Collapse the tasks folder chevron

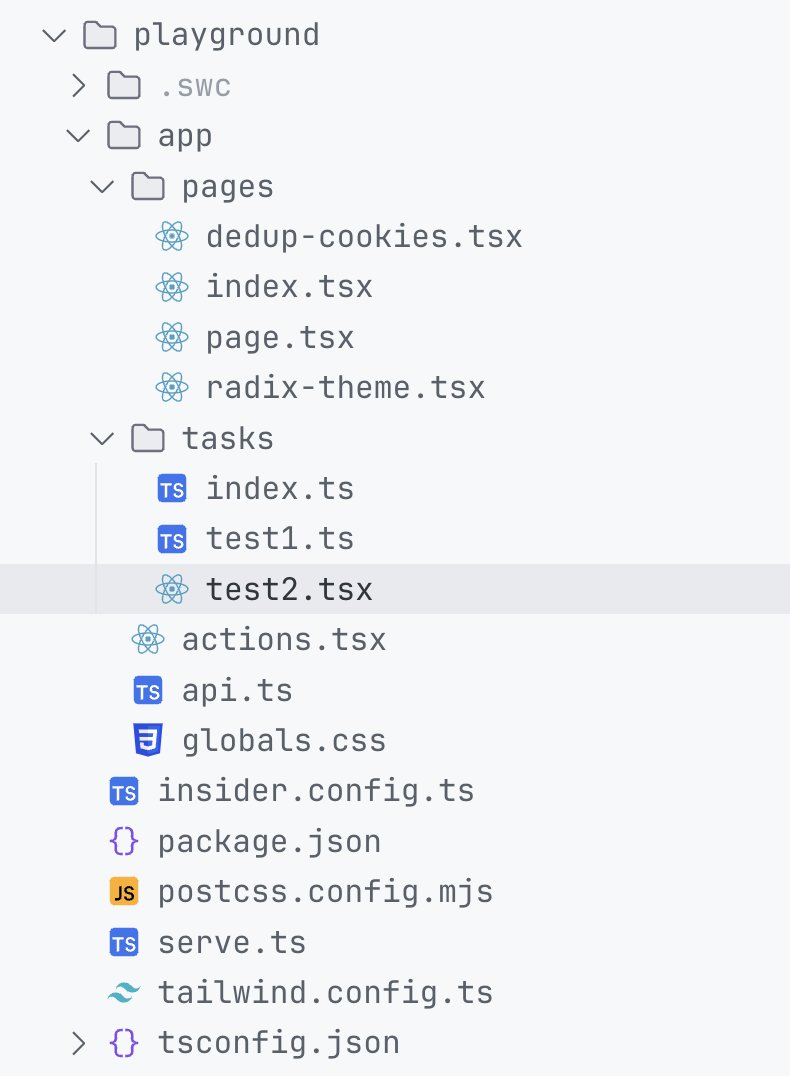click(102, 438)
